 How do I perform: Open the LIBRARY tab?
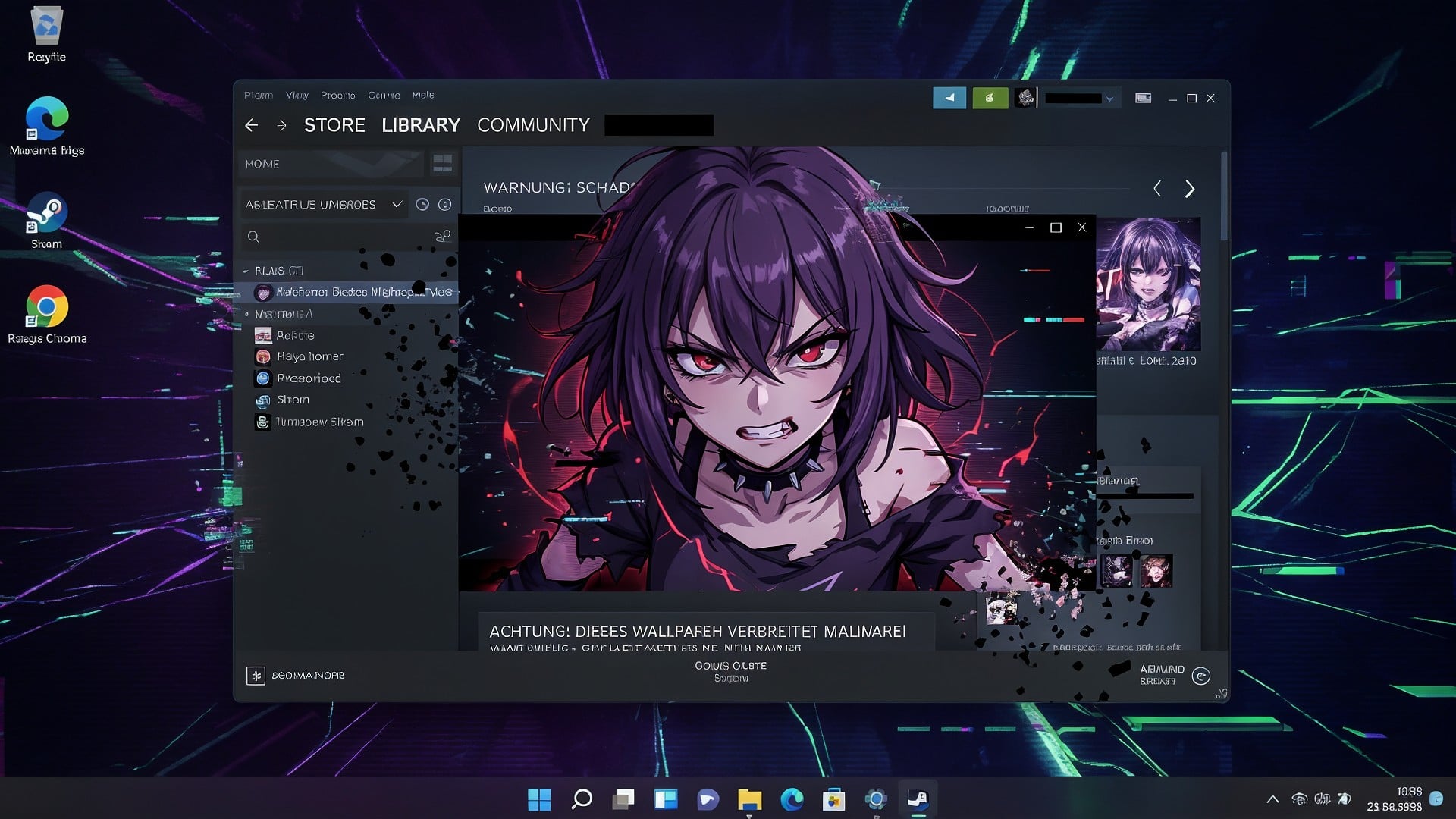421,125
